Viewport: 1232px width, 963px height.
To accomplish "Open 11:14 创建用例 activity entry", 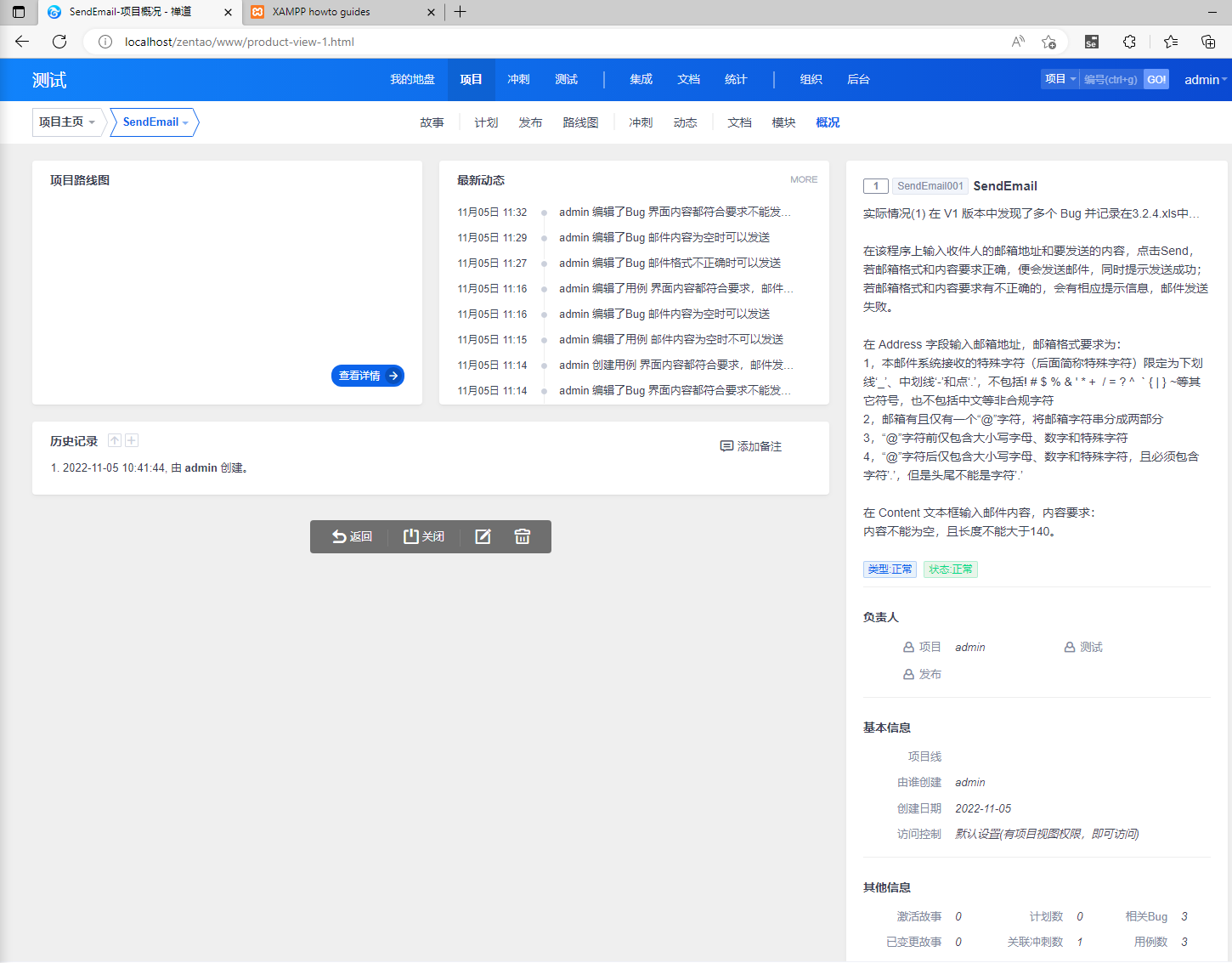I will (676, 365).
